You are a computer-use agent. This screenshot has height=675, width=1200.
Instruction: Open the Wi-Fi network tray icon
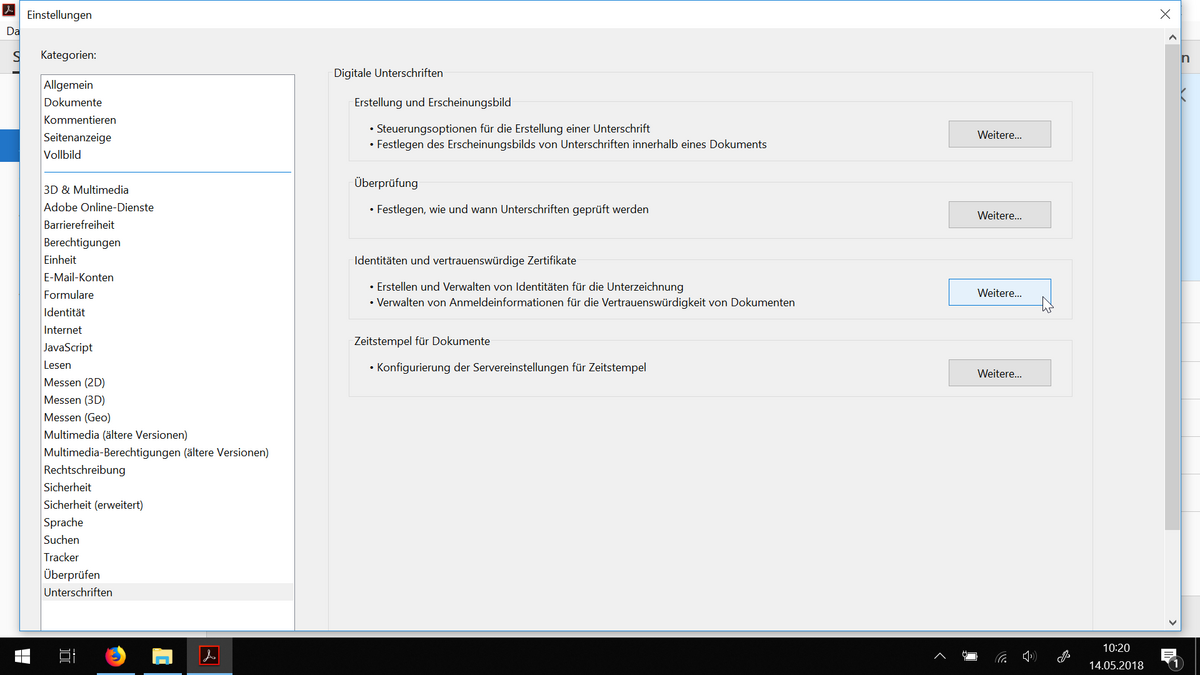click(1001, 657)
